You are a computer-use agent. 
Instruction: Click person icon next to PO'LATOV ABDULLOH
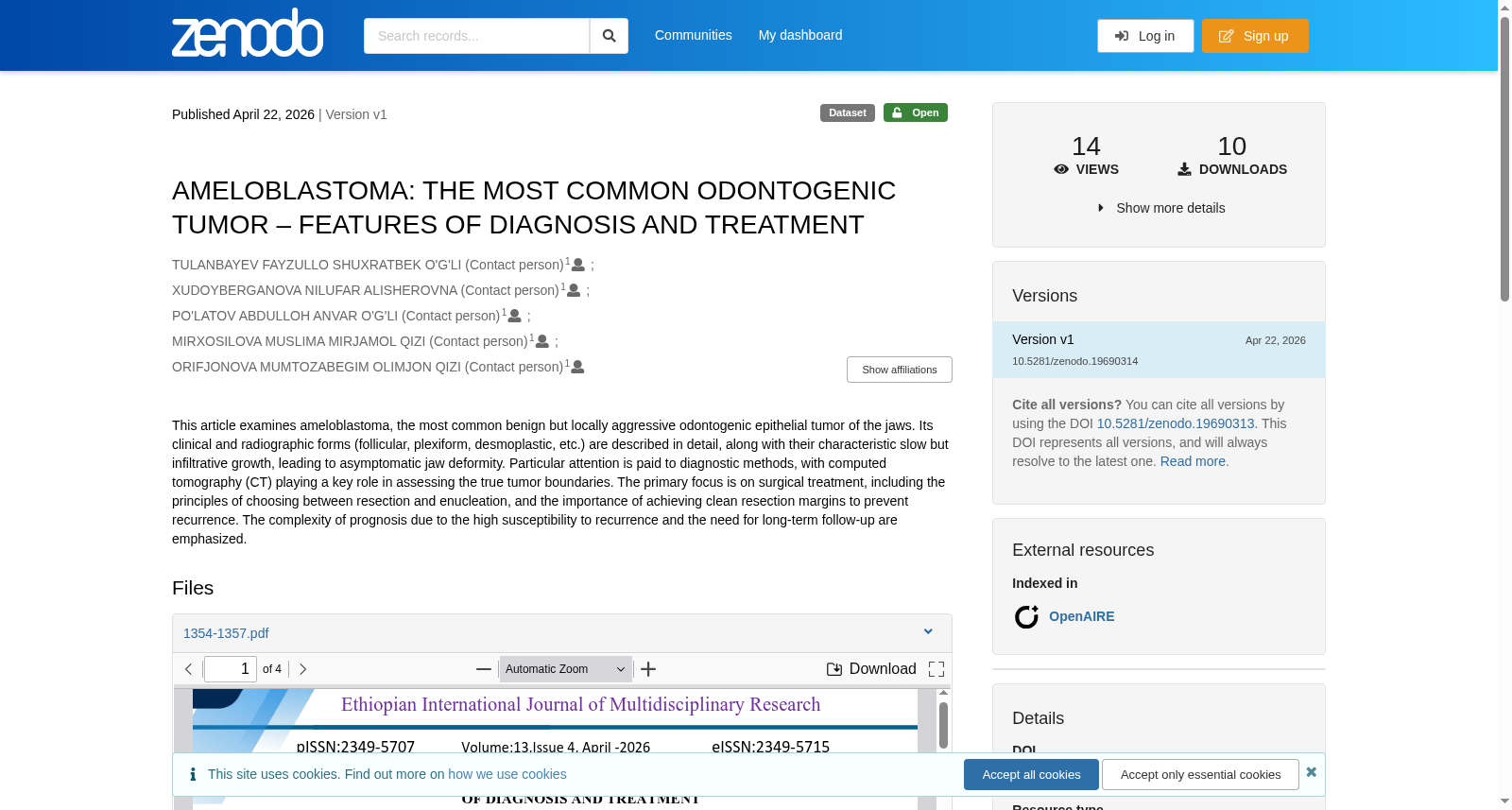(515, 317)
